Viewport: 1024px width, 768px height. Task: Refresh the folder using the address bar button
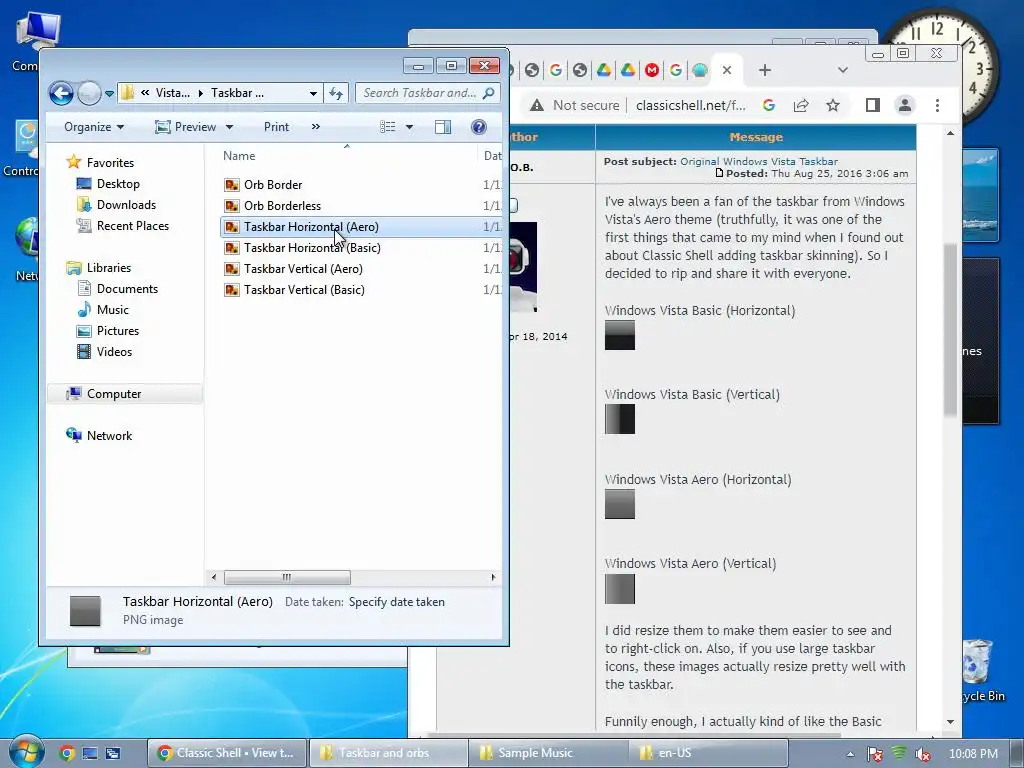336,93
